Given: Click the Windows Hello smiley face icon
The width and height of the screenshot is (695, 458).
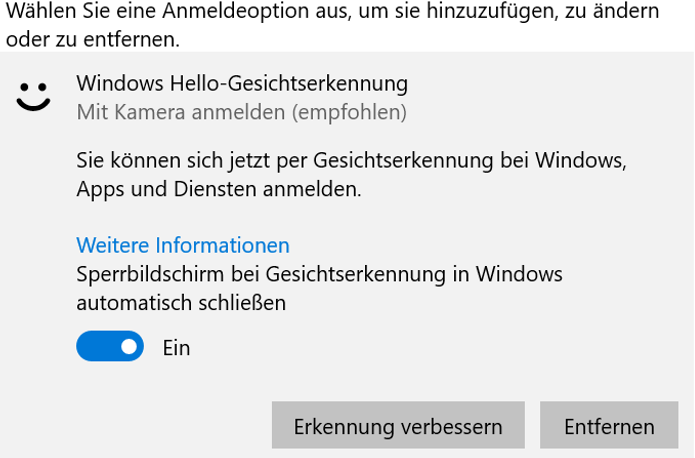Looking at the screenshot, I should pyautogui.click(x=34, y=96).
